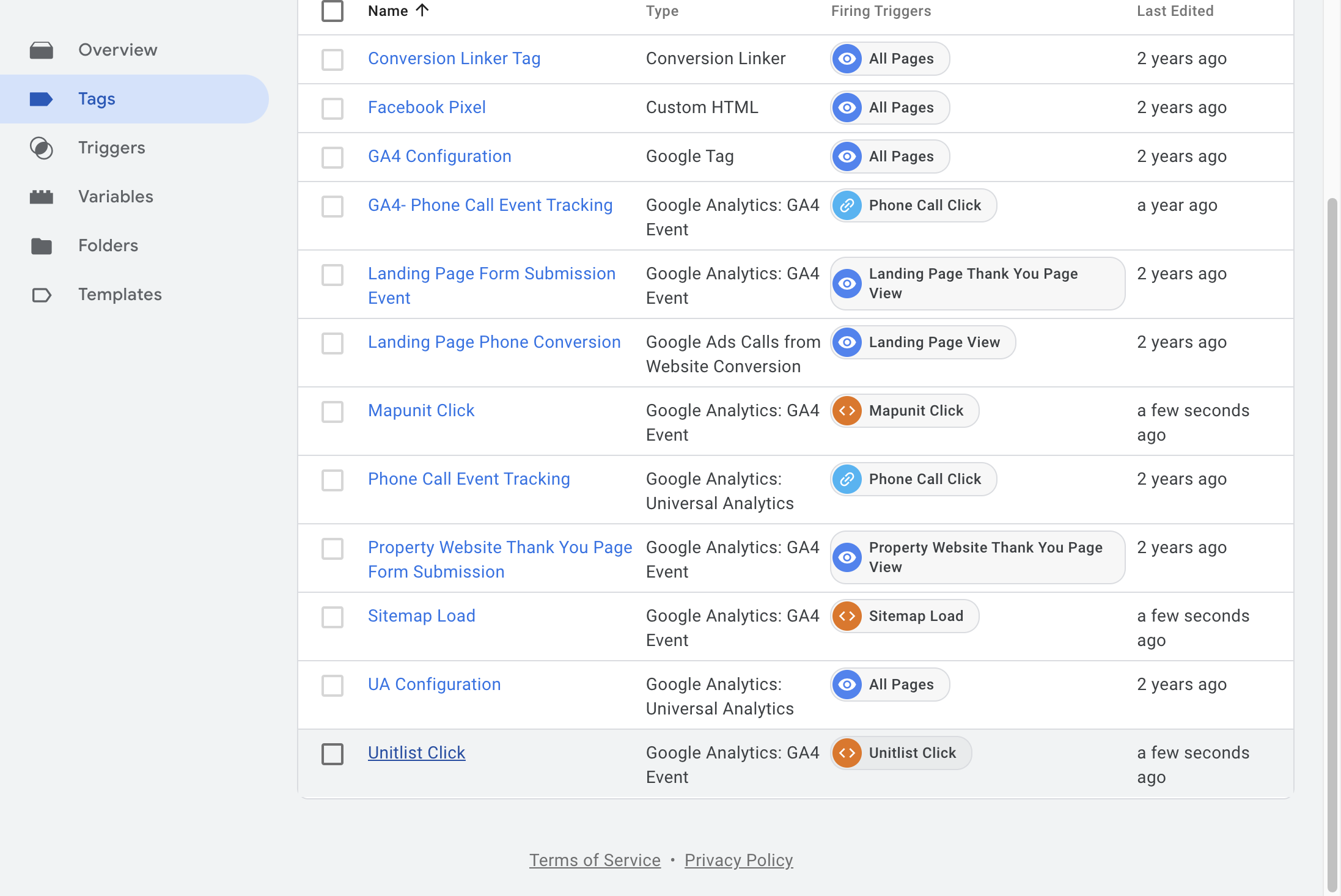Click the Firing Triggers column header

point(881,11)
